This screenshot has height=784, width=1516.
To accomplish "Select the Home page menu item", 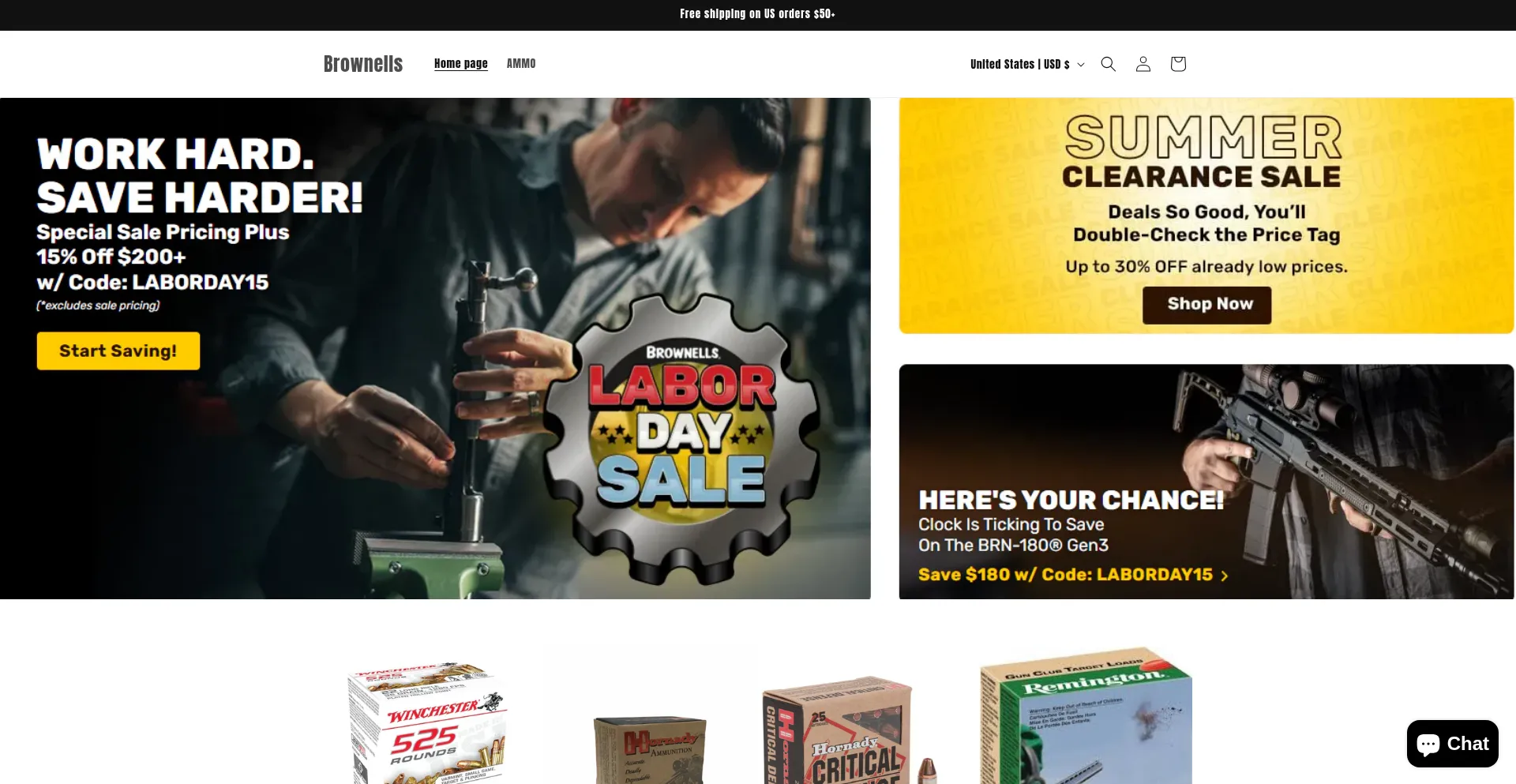I will (x=460, y=63).
